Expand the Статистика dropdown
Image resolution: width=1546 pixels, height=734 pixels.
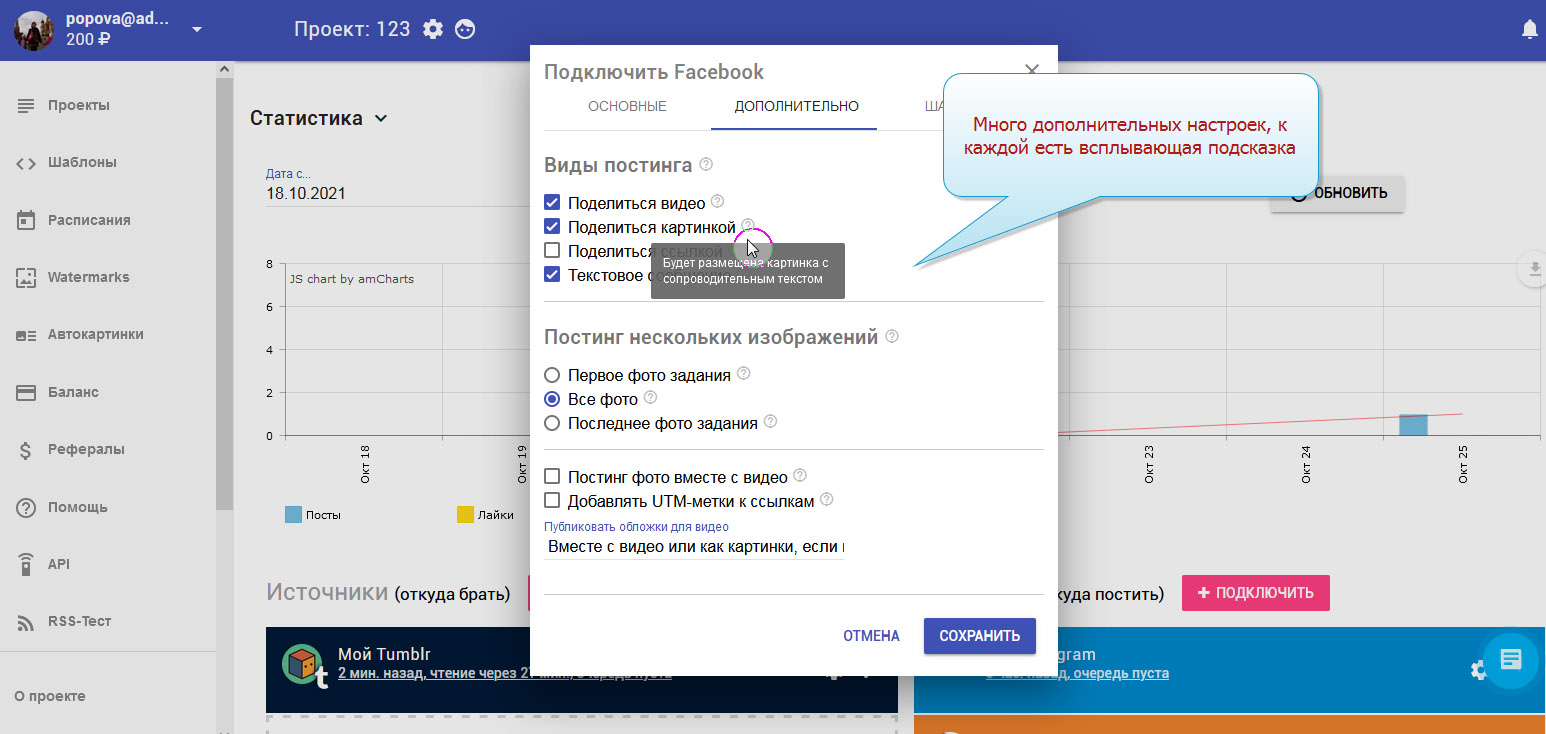[380, 119]
